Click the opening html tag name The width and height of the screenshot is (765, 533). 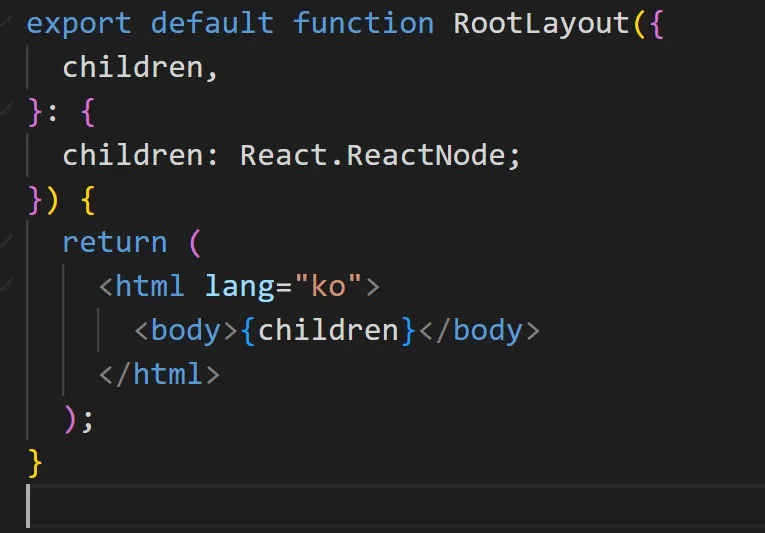coord(150,286)
